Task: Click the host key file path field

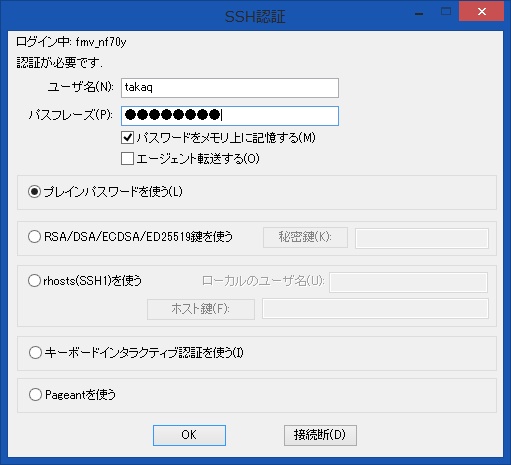Action: tap(375, 309)
